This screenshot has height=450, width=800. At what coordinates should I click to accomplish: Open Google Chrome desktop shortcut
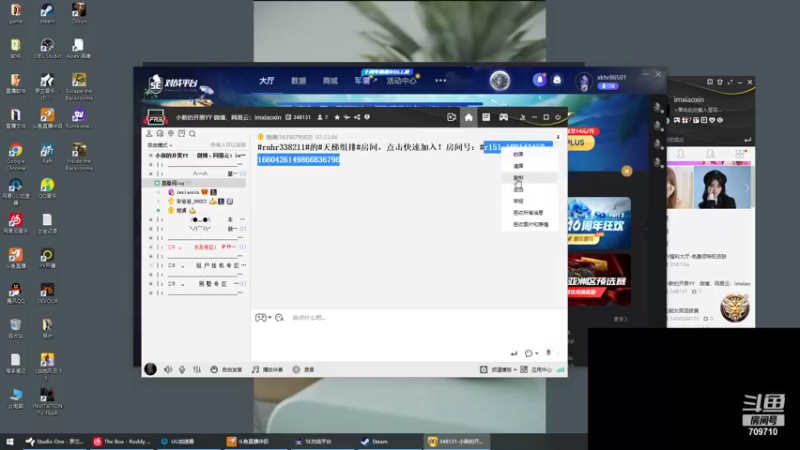click(x=15, y=156)
